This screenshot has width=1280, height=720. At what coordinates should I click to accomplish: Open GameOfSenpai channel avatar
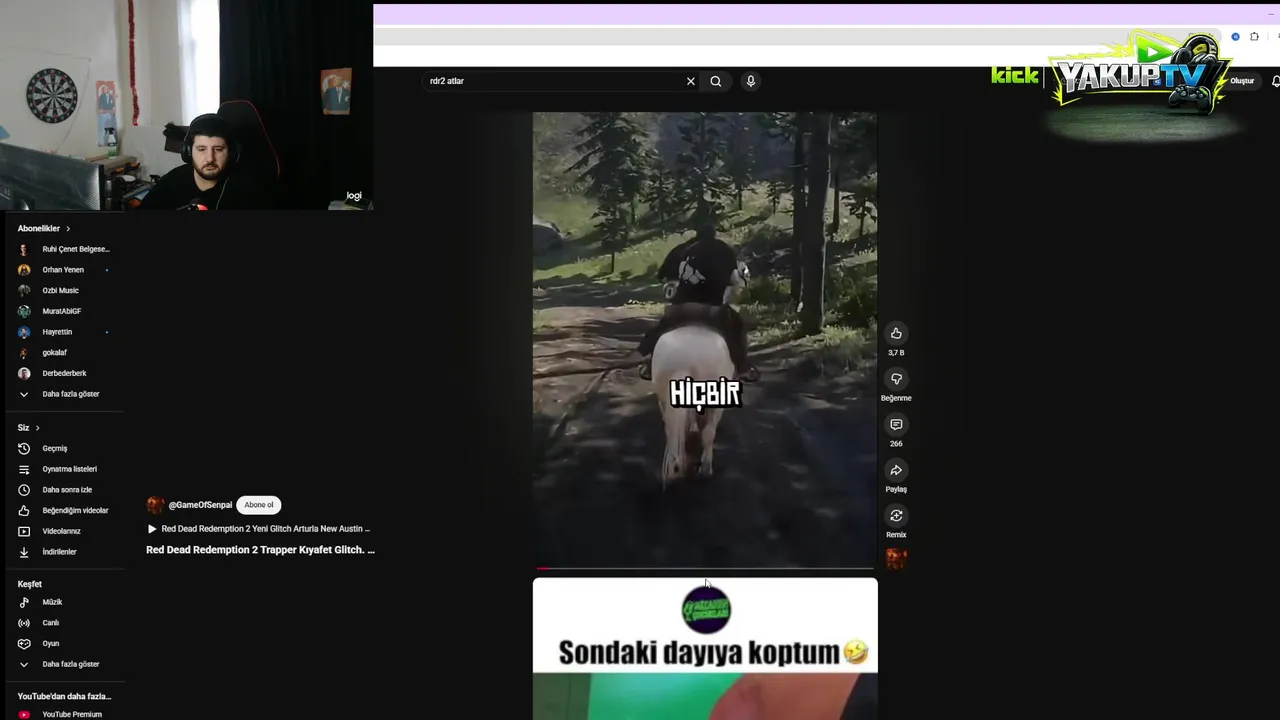point(155,505)
